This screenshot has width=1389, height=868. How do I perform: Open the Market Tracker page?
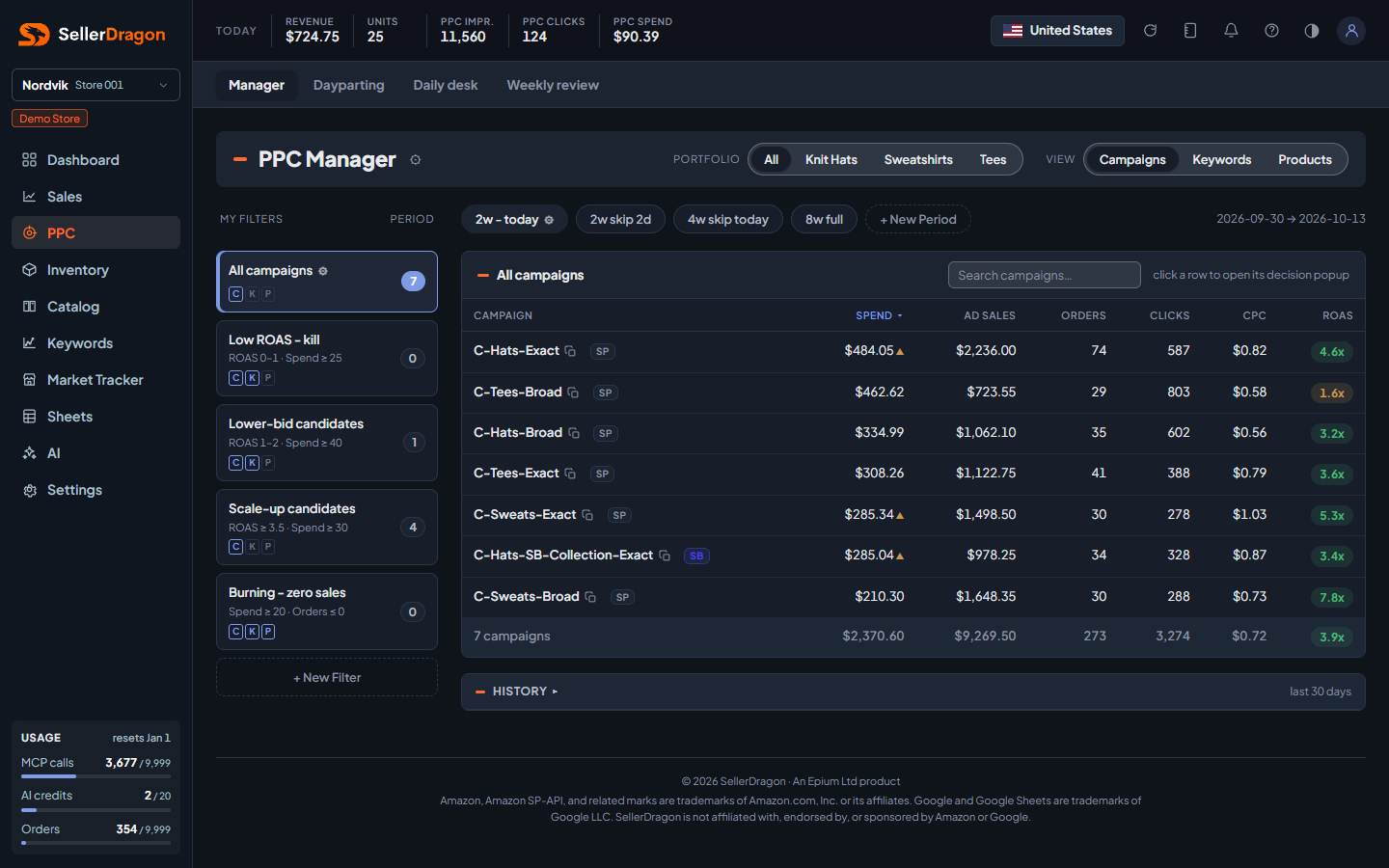click(x=95, y=380)
